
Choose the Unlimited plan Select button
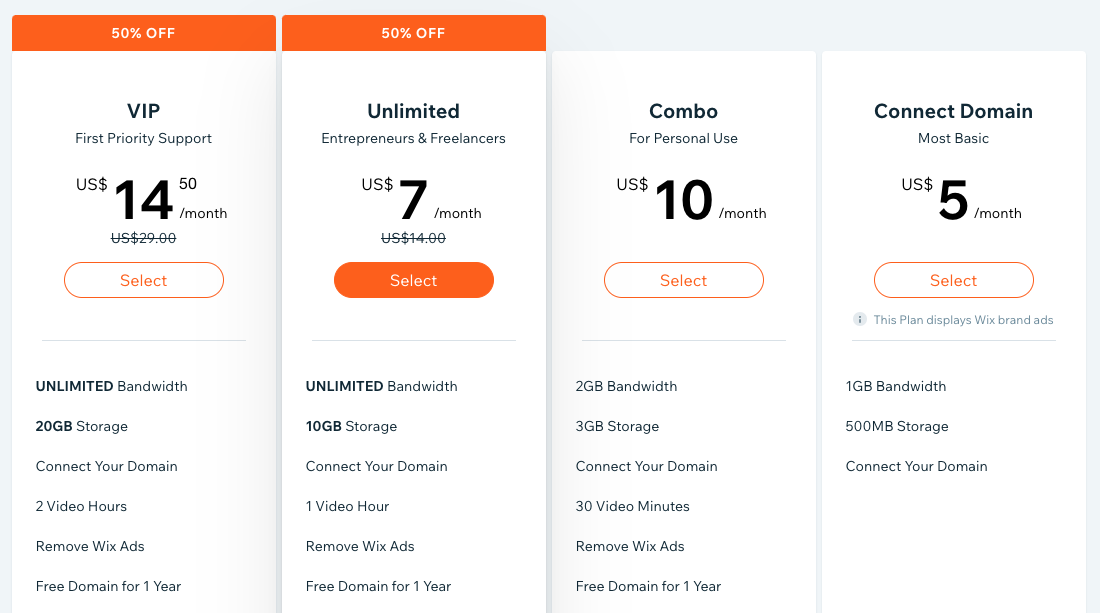coord(414,280)
